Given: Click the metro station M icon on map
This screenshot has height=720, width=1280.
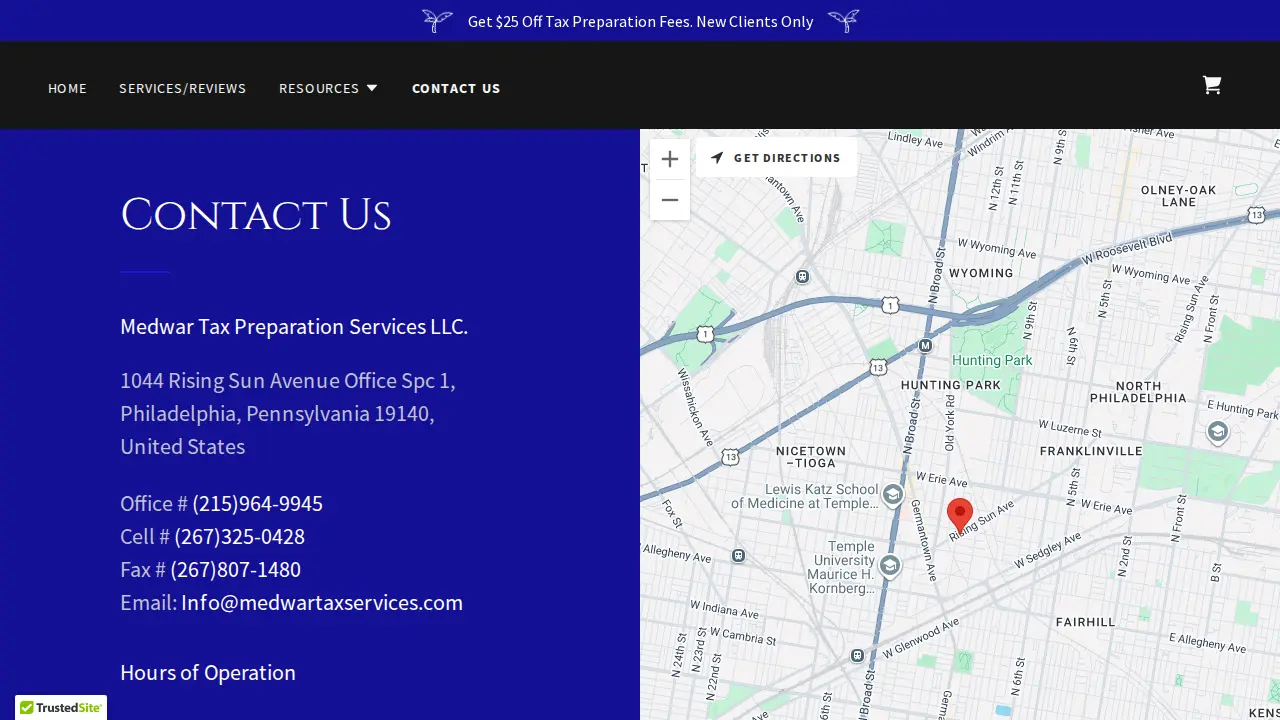Looking at the screenshot, I should [925, 346].
